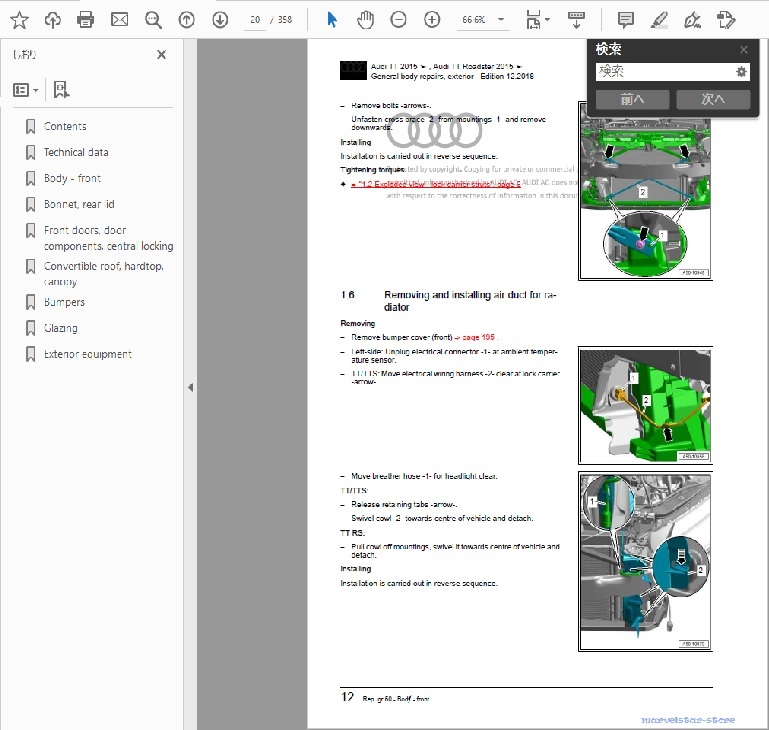Image resolution: width=769 pixels, height=730 pixels.
Task: Go to previous page arrow
Action: pos(186,20)
